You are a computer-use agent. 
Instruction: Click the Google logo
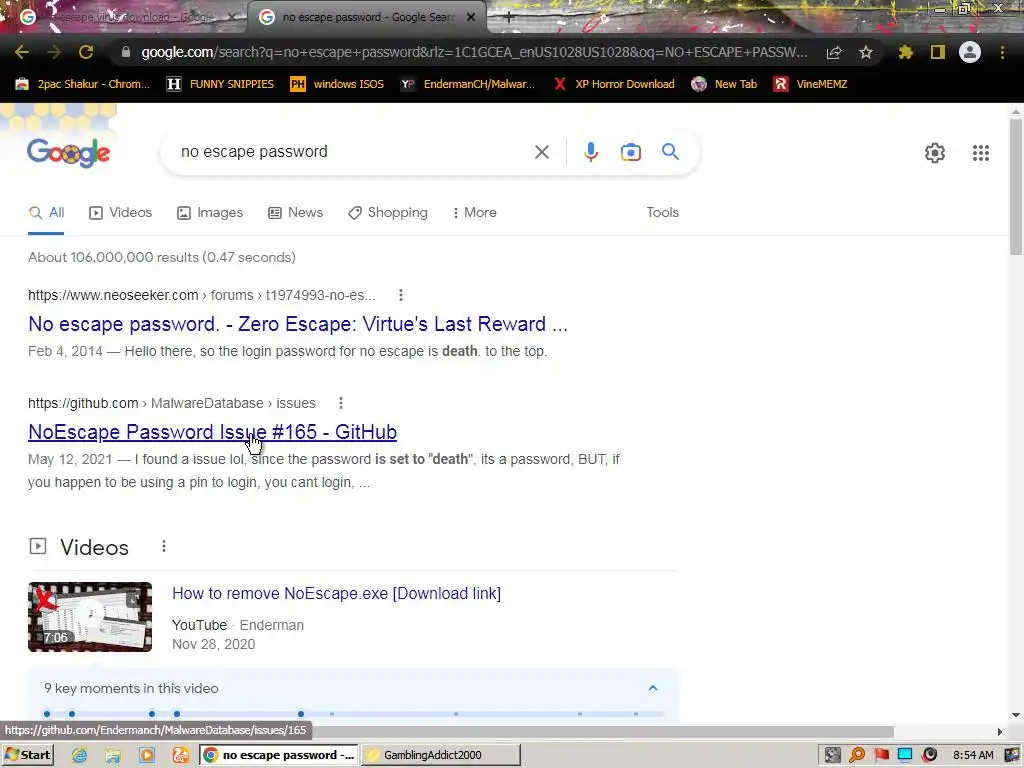pyautogui.click(x=69, y=153)
